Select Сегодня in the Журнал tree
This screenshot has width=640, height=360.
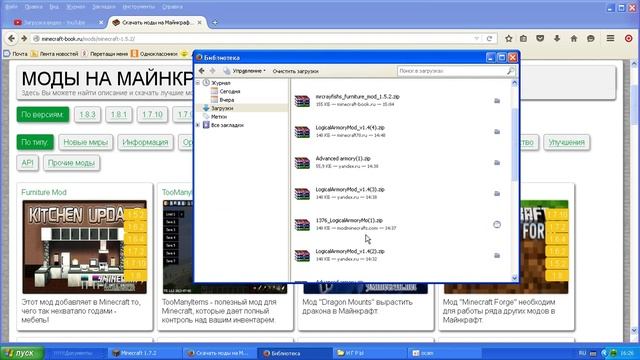coord(230,91)
